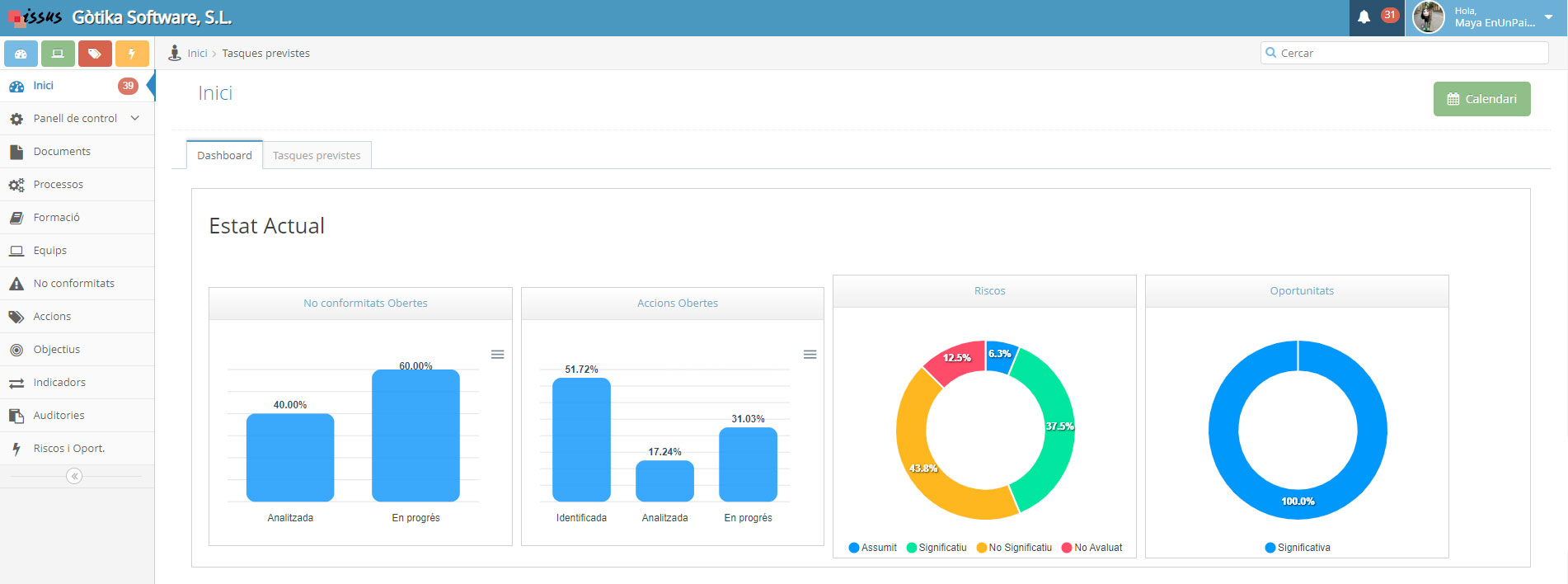This screenshot has height=584, width=1568.
Task: Click the orange lightning bolt shortcut icon
Action: tap(132, 54)
